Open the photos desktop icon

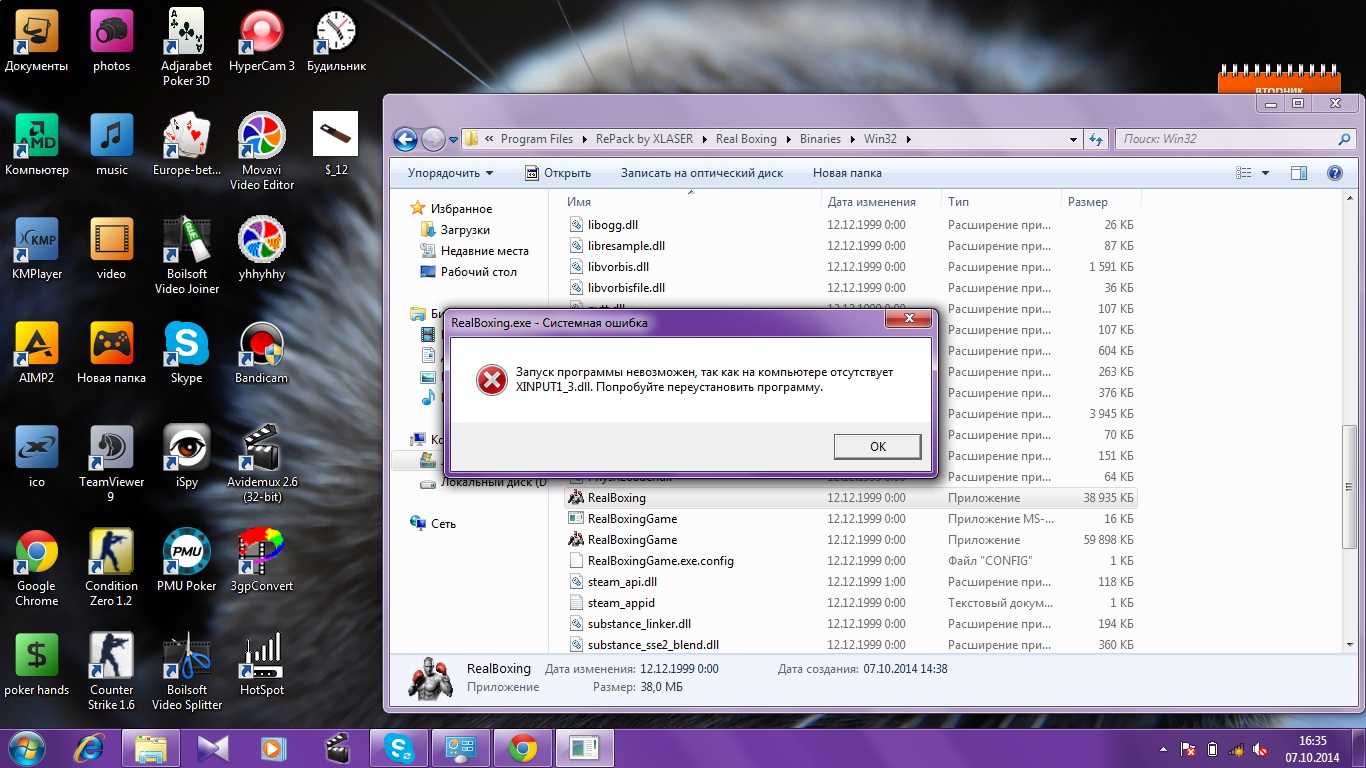coord(111,40)
